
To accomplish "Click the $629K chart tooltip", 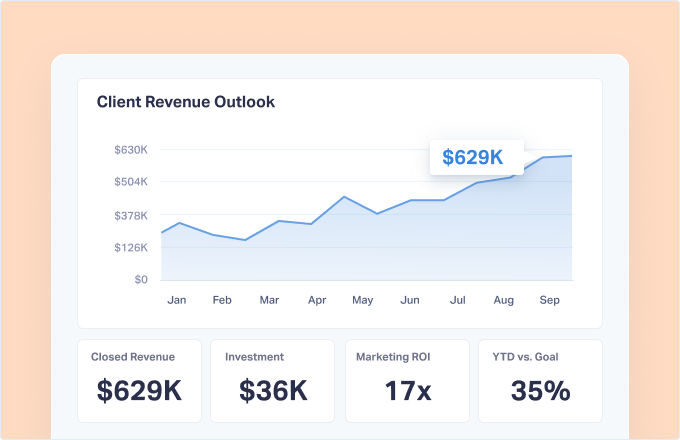I will 477,157.
